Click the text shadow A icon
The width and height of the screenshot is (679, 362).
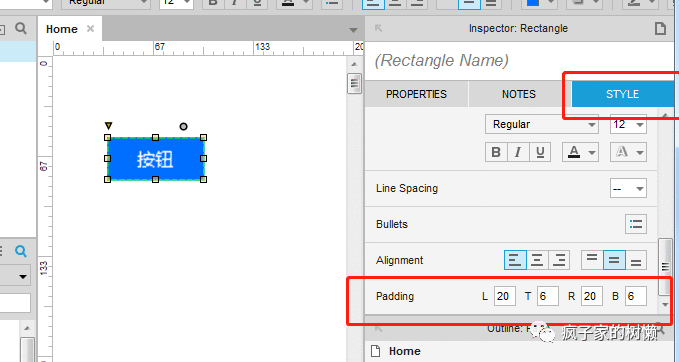(x=621, y=152)
